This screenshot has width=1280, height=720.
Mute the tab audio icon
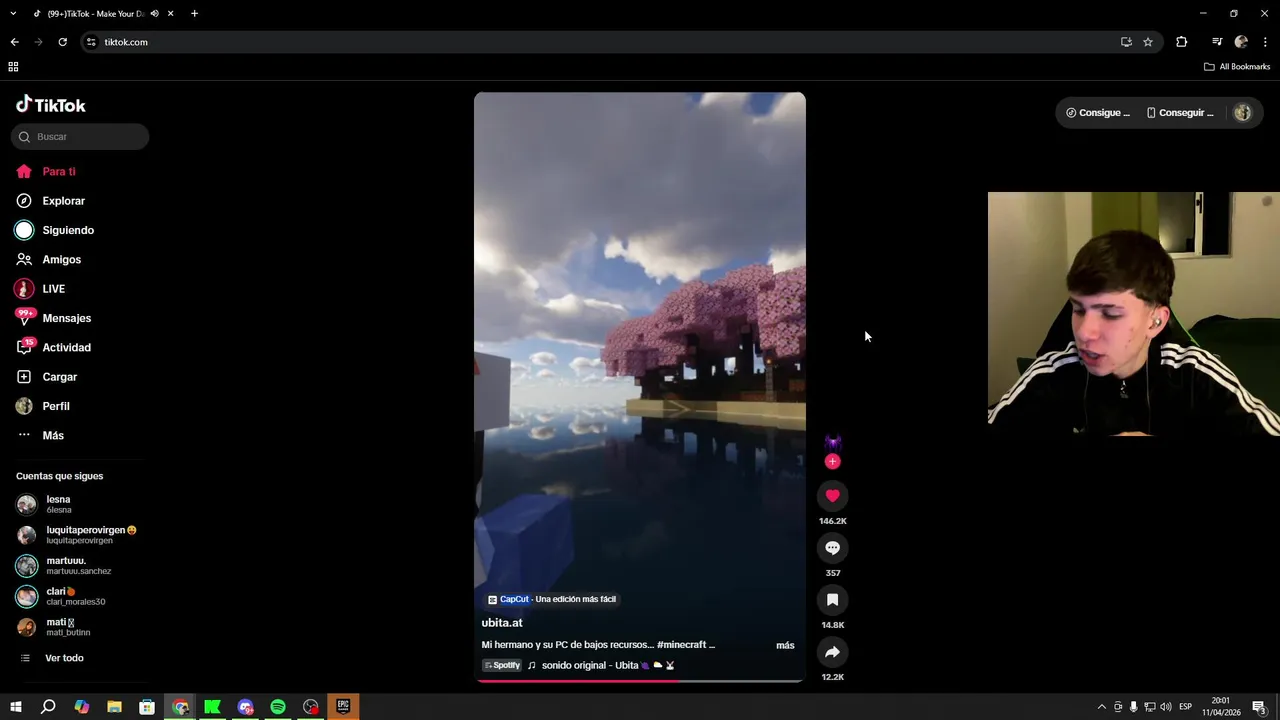coord(154,14)
